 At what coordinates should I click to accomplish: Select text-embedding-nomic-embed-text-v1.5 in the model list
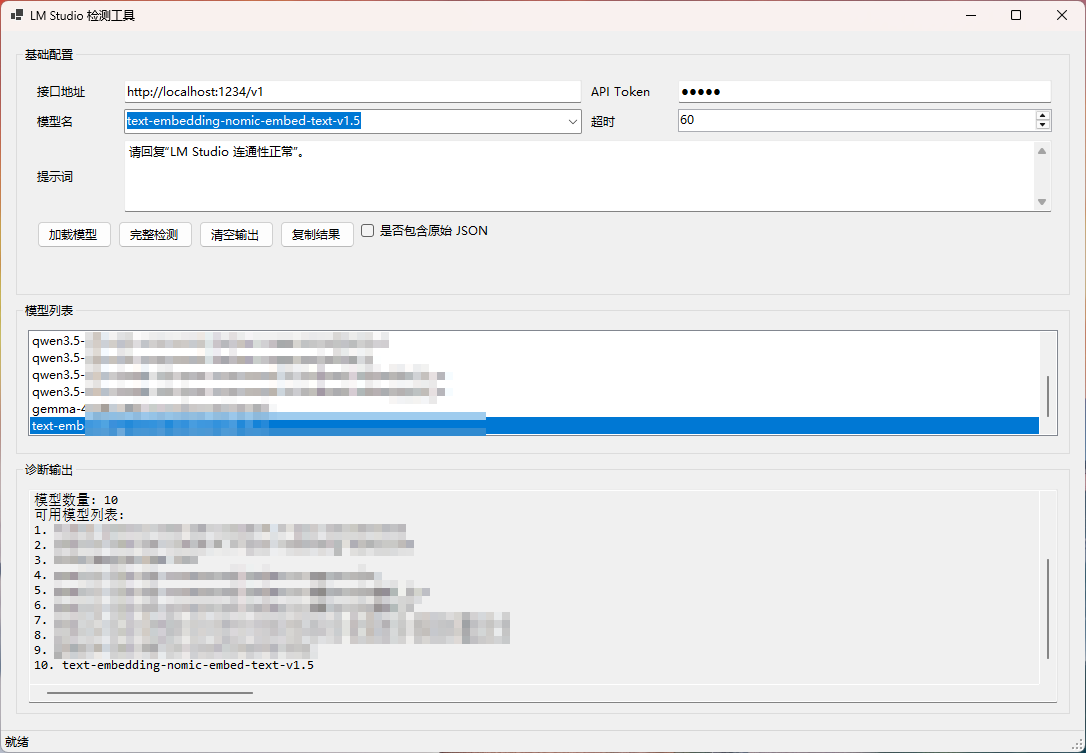tap(200, 425)
